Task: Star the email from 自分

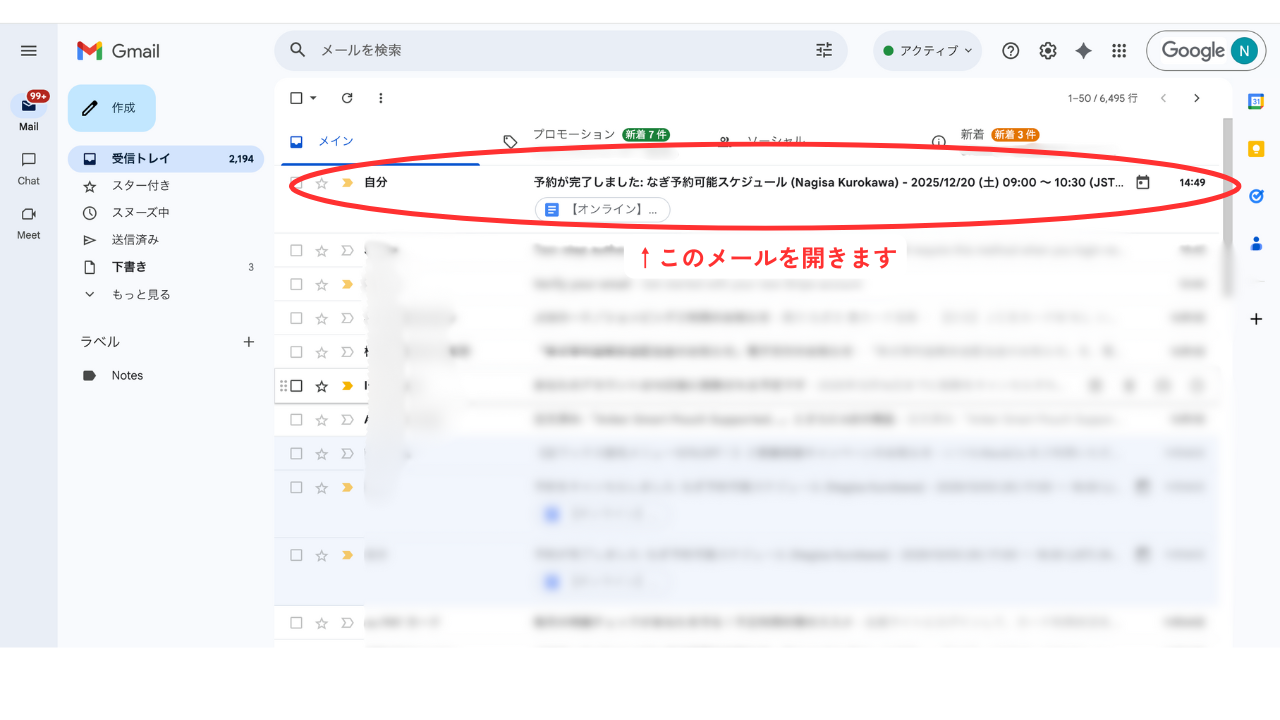Action: click(x=321, y=183)
